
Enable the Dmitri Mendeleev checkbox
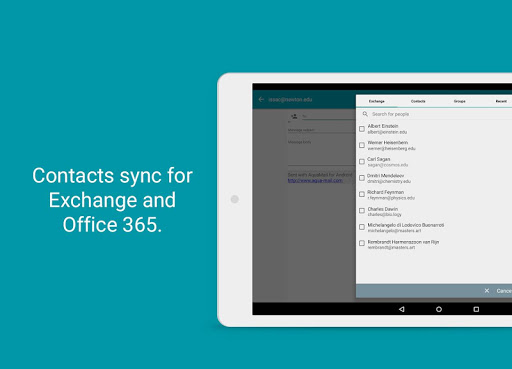(x=362, y=178)
